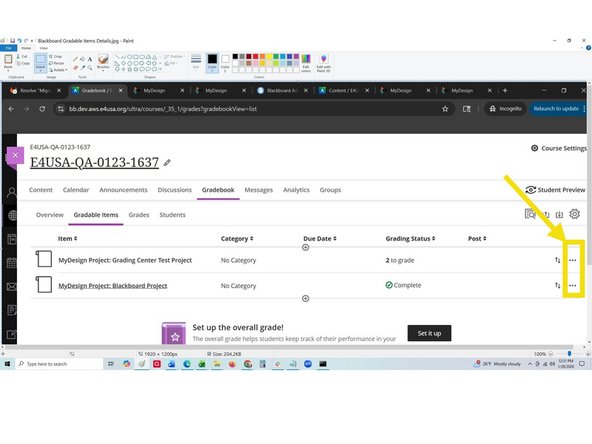Viewport: 592px width, 444px height.
Task: Click reorder arrows for Grading Center Test Project
Action: tap(557, 260)
